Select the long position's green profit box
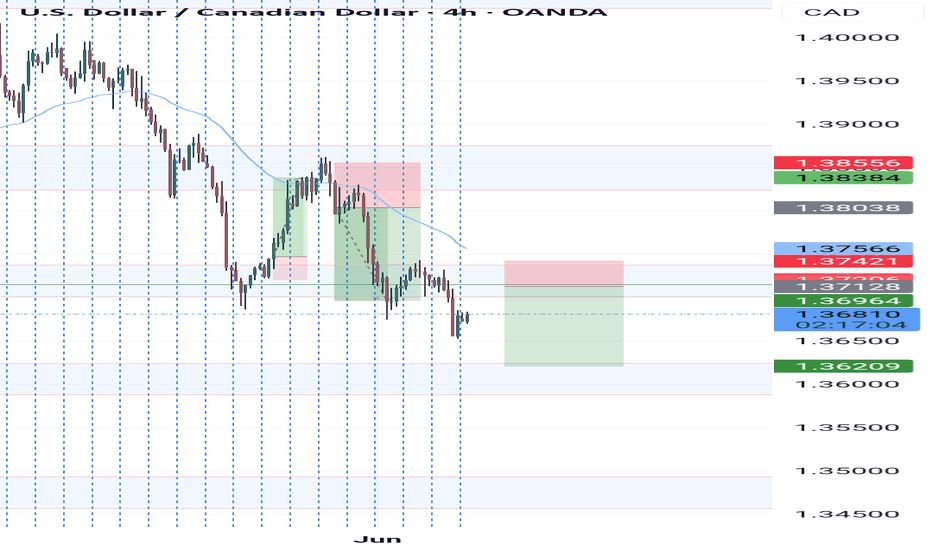This screenshot has width=932, height=550. tap(290, 218)
